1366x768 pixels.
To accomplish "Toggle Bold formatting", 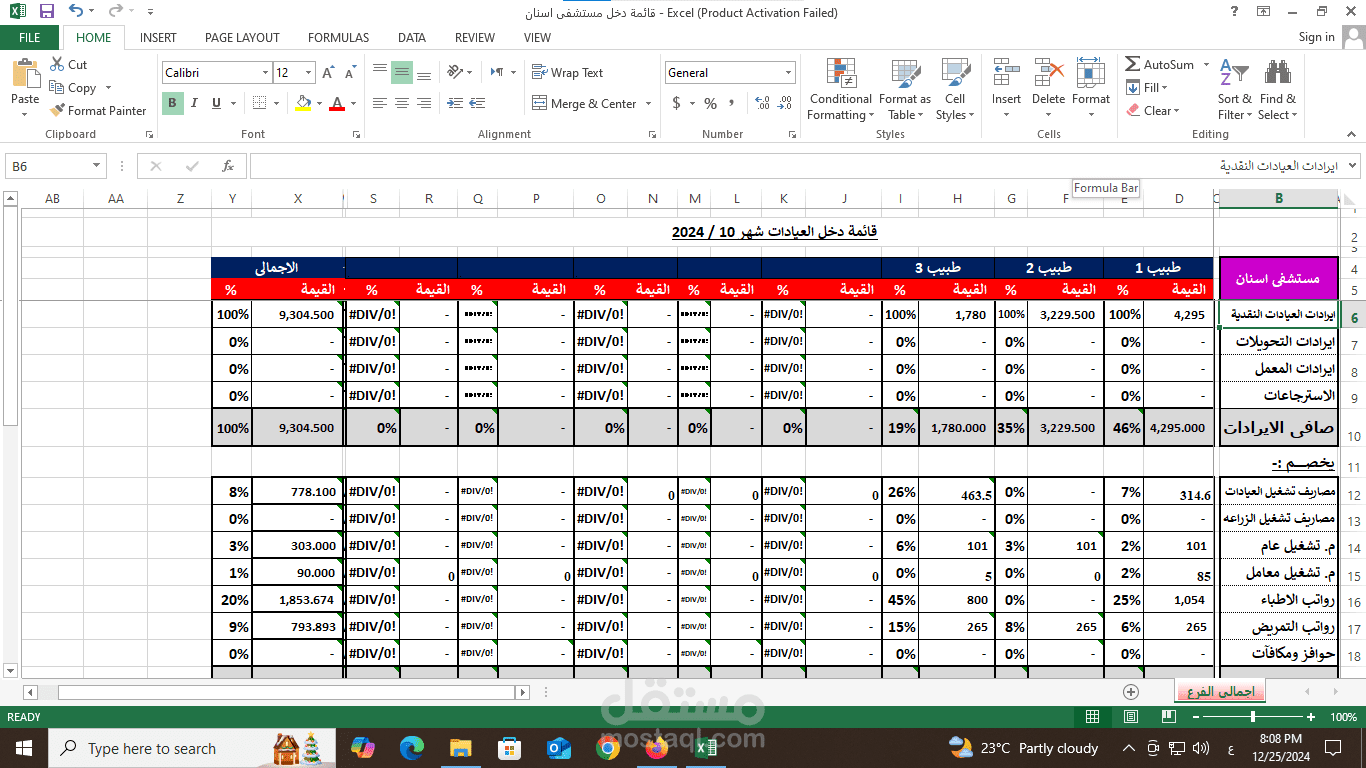I will click(x=172, y=103).
